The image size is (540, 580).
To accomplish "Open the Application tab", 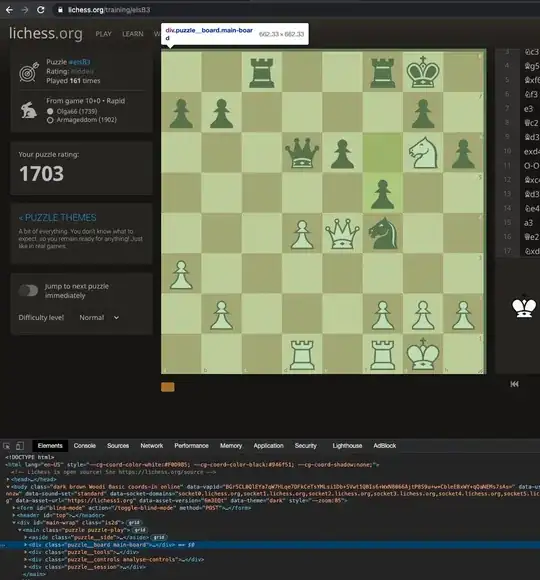I will tap(269, 446).
